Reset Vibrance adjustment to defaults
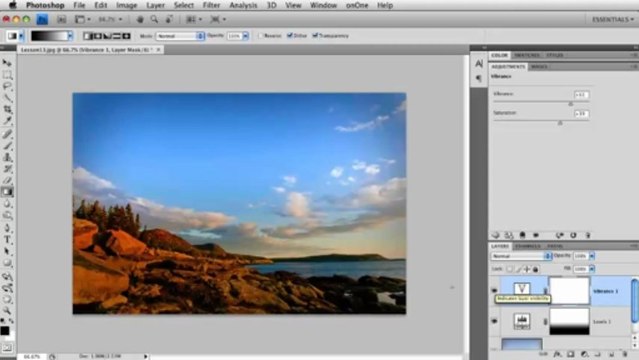The width and height of the screenshot is (639, 360). point(573,235)
